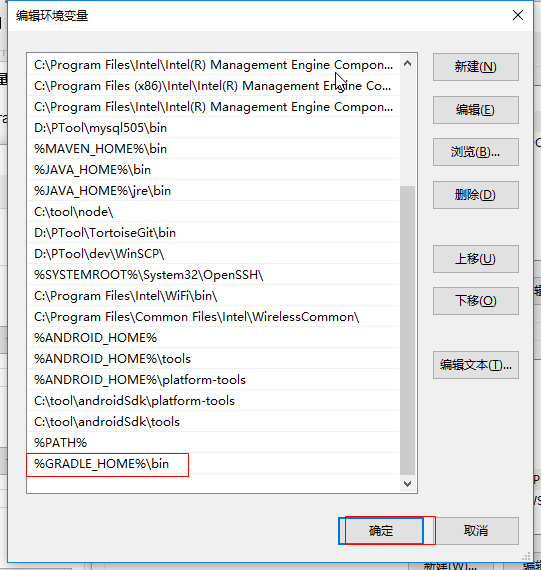This screenshot has height=570, width=541.
Task: Close the 编辑环境变量 dialog
Action: click(x=518, y=15)
